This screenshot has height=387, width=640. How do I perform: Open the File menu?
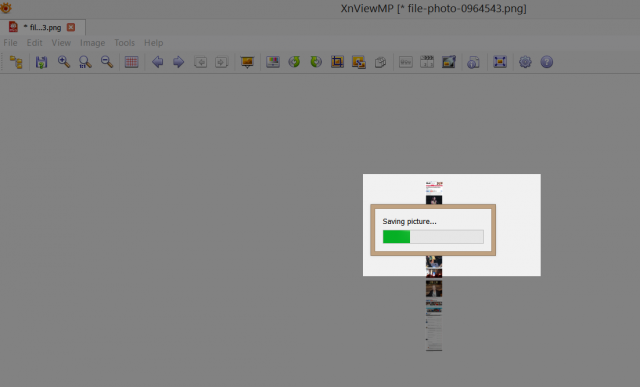click(x=10, y=43)
